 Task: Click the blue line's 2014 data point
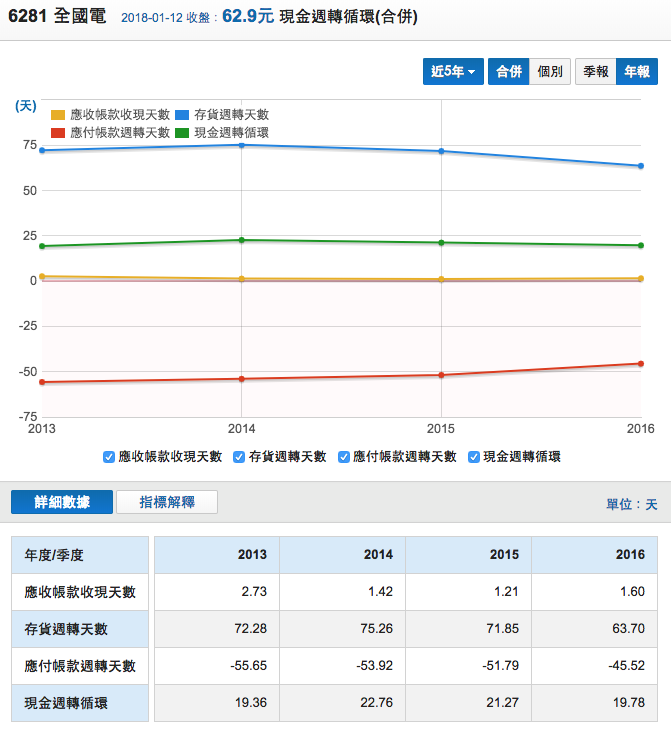pyautogui.click(x=241, y=145)
